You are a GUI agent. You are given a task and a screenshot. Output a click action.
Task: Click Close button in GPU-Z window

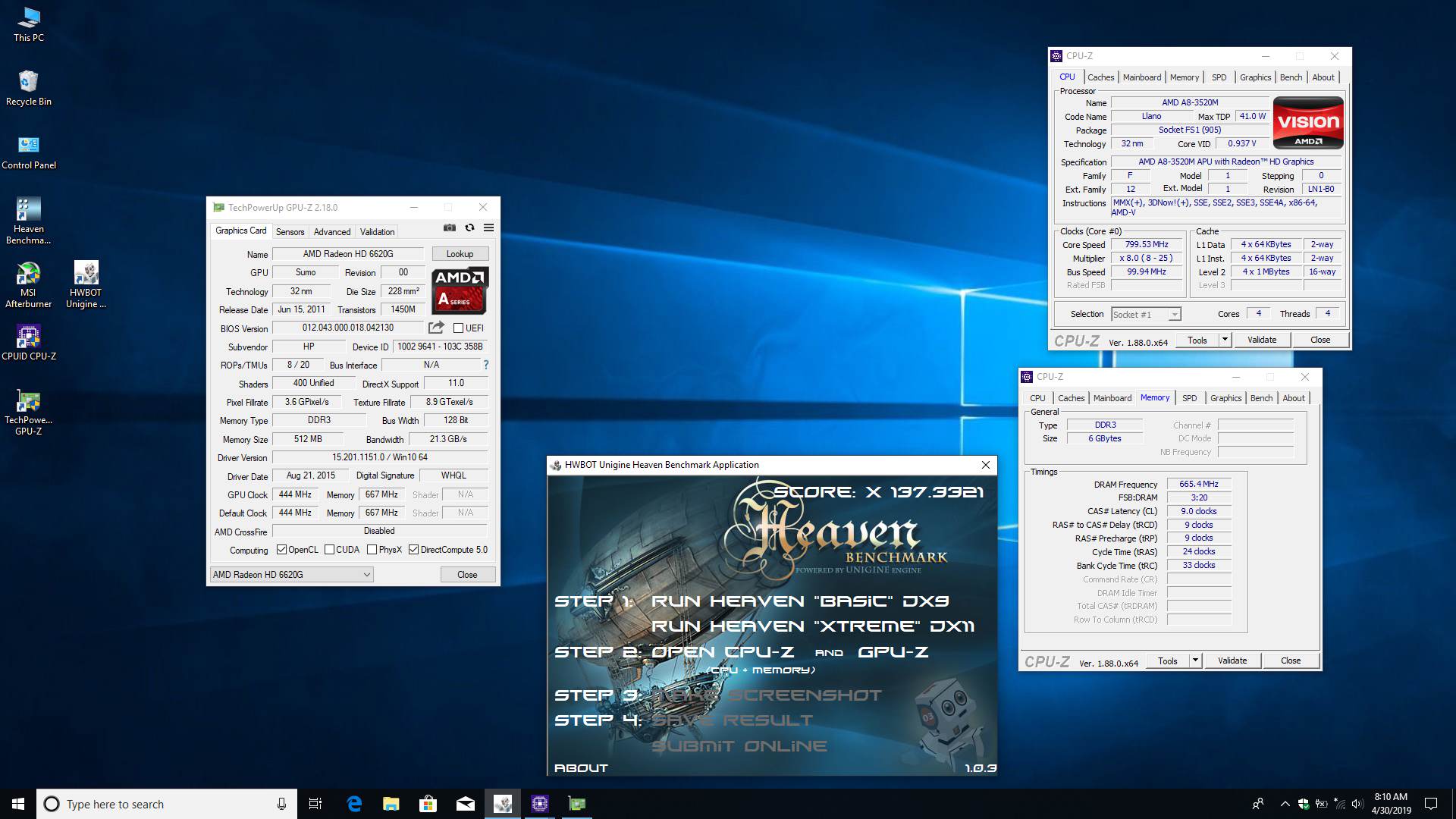click(x=467, y=575)
